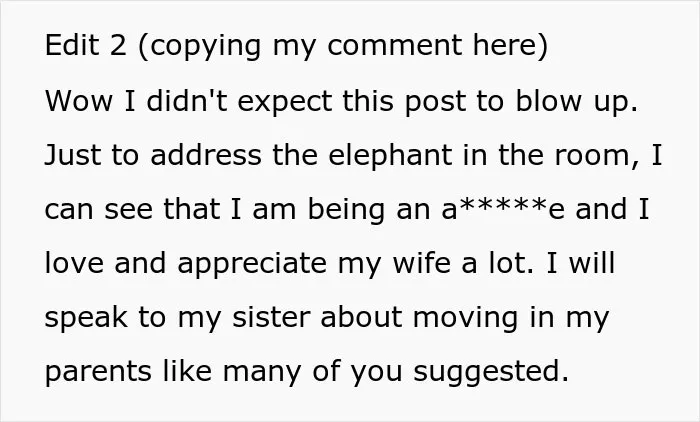700x422 pixels.
Task: Click the word 'suggested.' at the end
Action: click(x=491, y=372)
